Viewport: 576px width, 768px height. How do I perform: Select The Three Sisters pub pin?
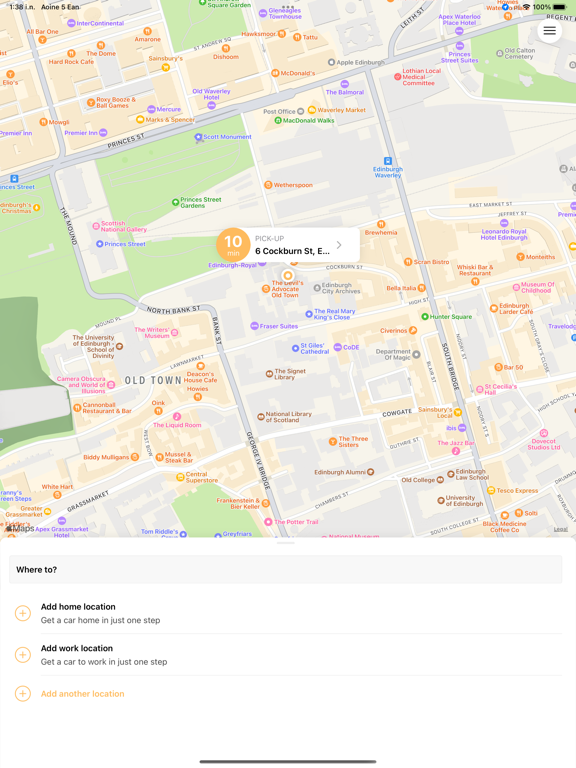point(333,442)
